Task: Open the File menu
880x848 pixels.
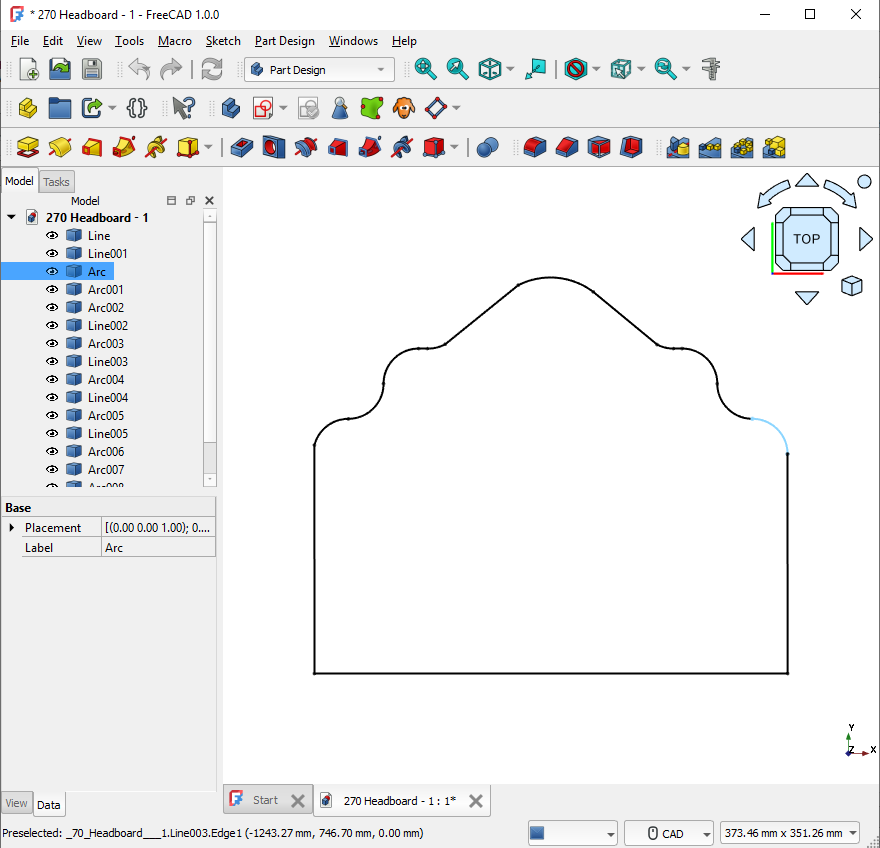Action: pos(20,41)
